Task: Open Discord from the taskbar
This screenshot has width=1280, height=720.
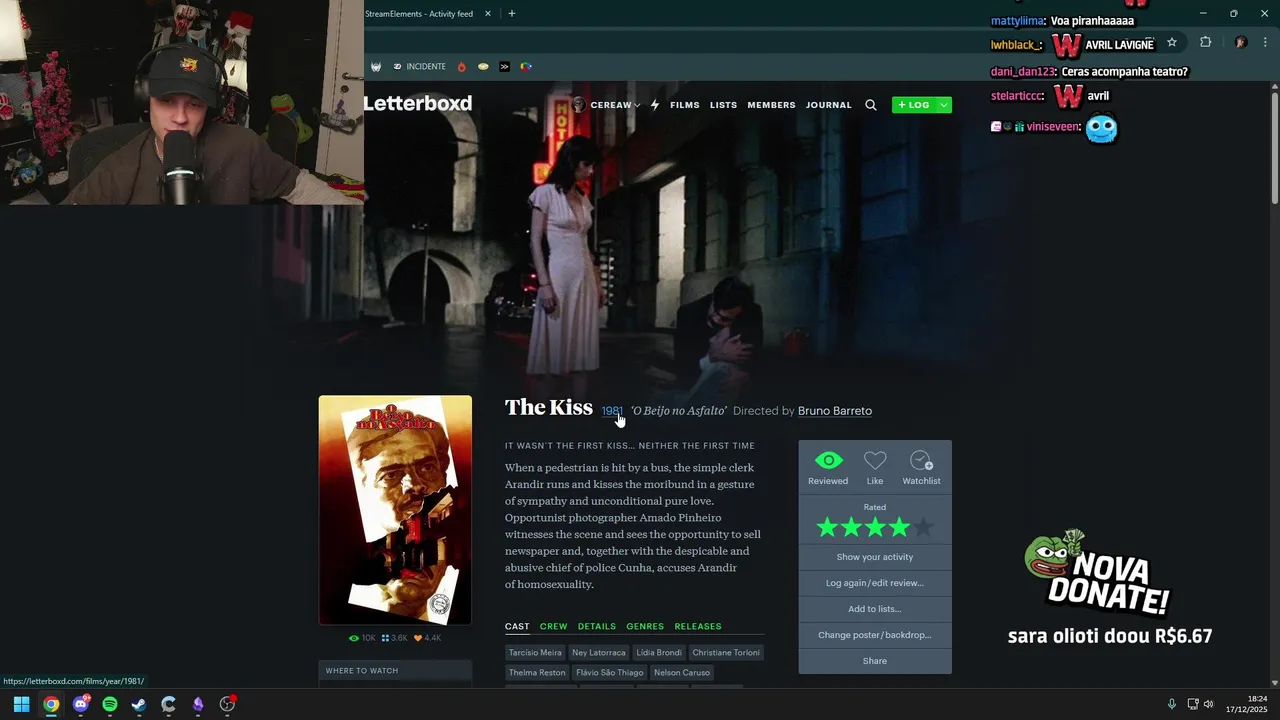Action: pos(81,704)
